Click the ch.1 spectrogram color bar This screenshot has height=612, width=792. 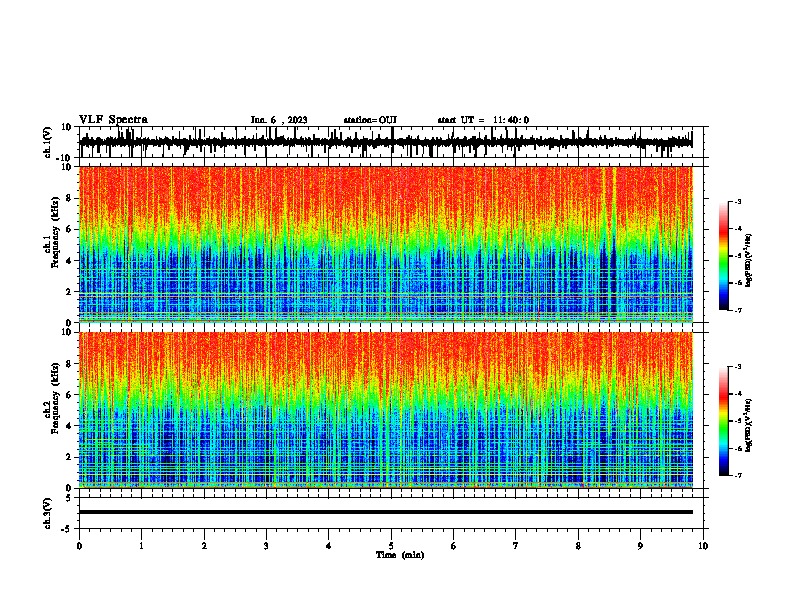point(723,256)
